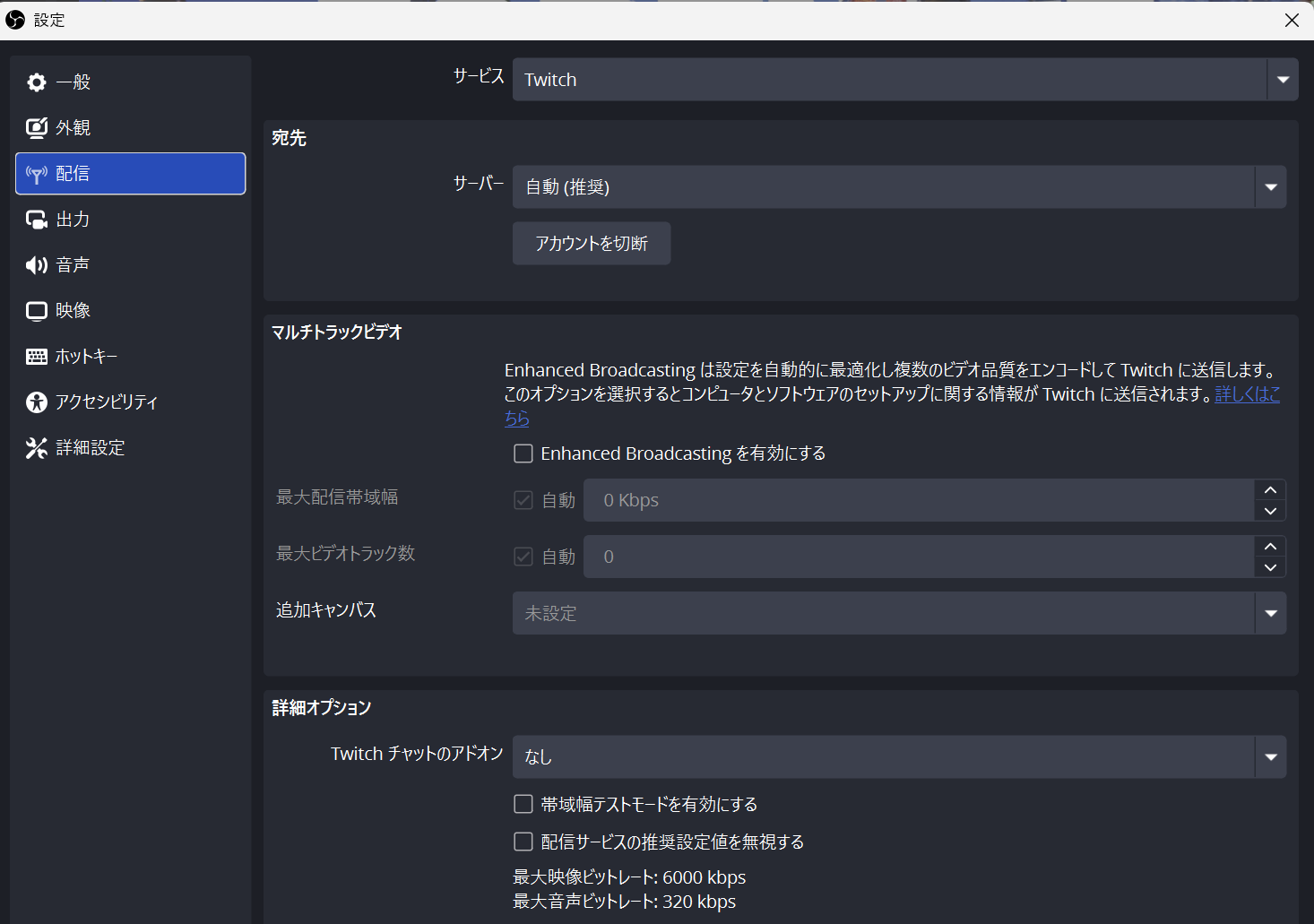Click the monitor icon beside 映像
Screen dimensions: 1314x924
(x=37, y=311)
